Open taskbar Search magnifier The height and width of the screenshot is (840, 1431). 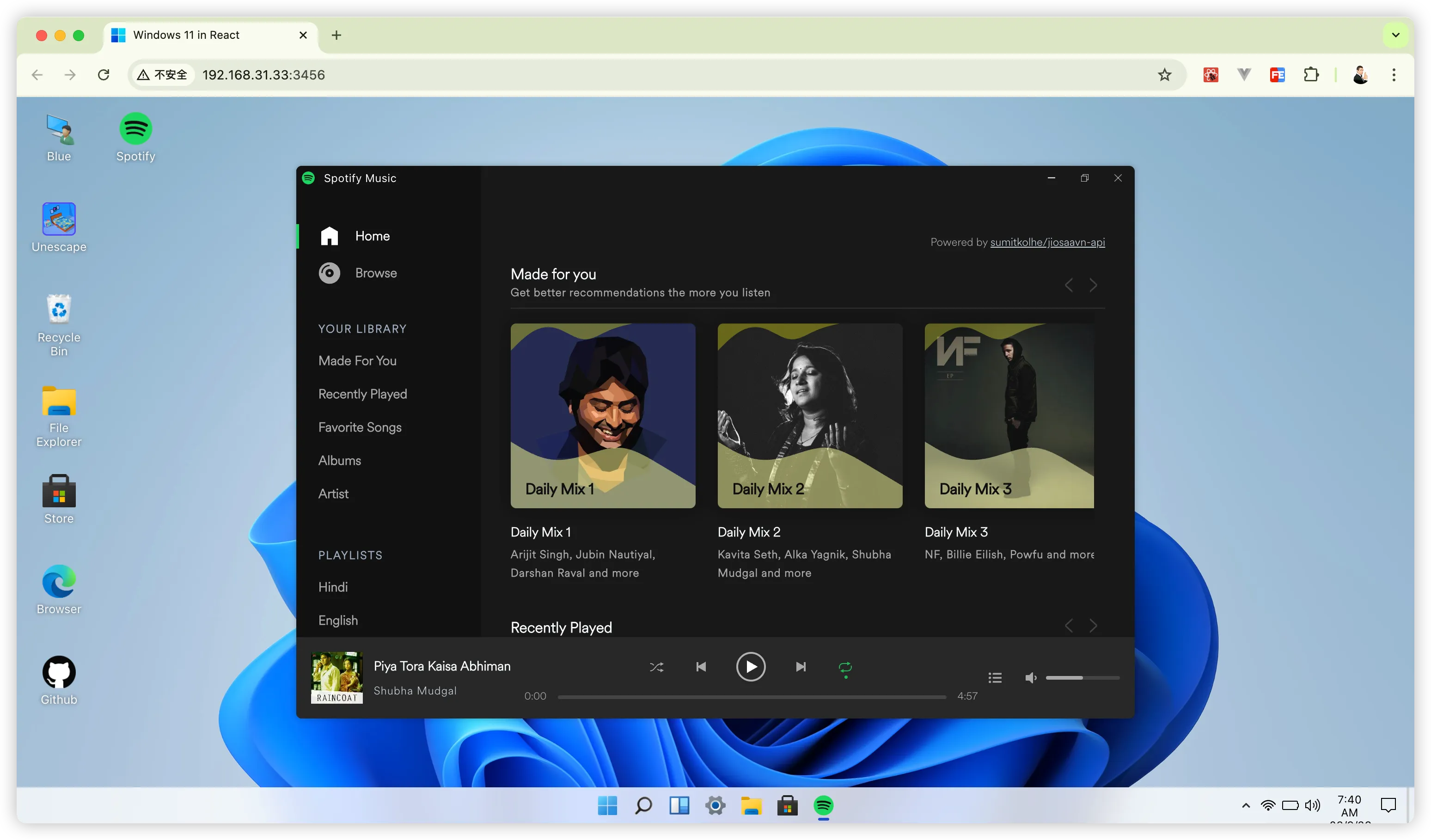643,805
